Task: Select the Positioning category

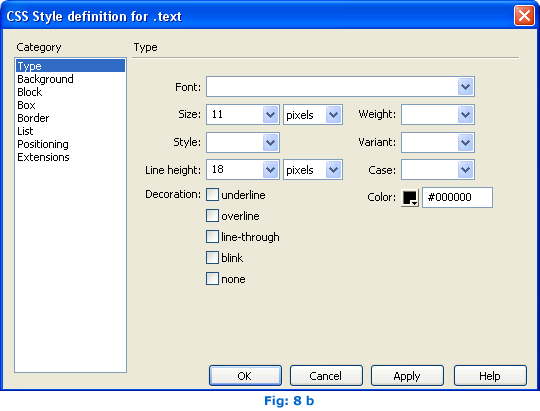Action: [43, 144]
